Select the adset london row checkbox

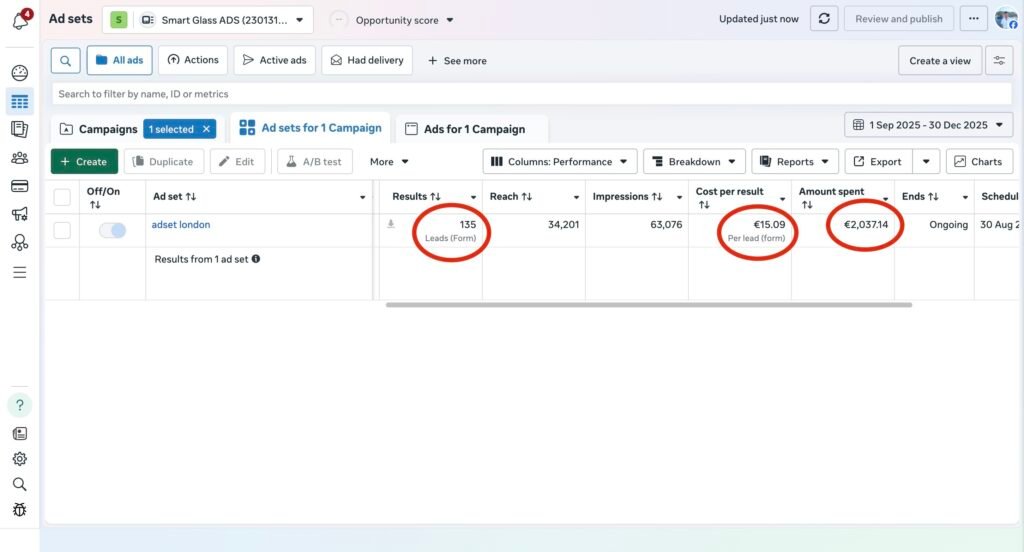tap(62, 230)
